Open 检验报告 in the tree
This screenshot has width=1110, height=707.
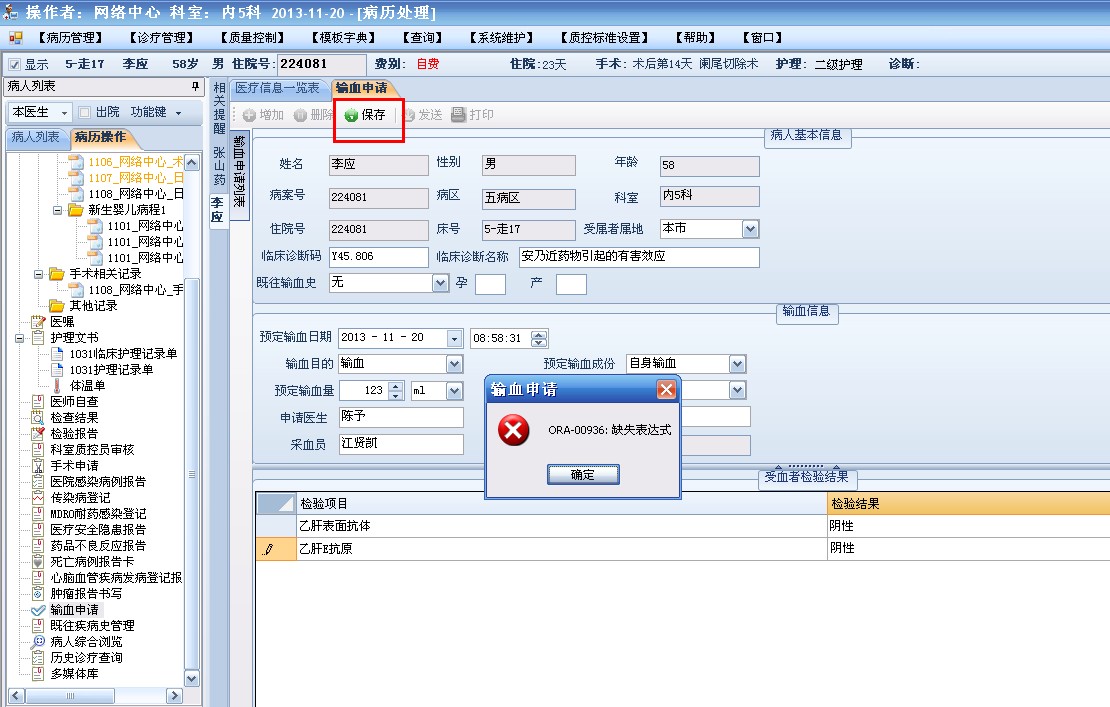click(74, 434)
